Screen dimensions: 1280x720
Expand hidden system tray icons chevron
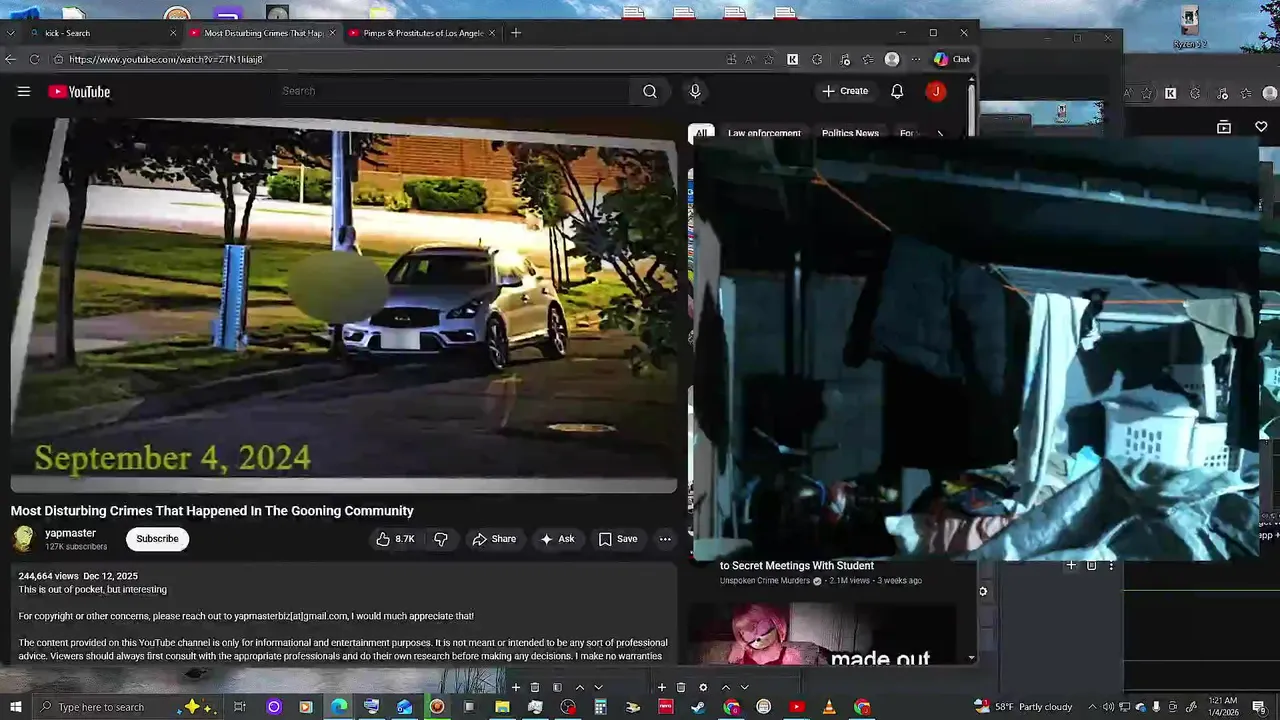tap(1092, 707)
